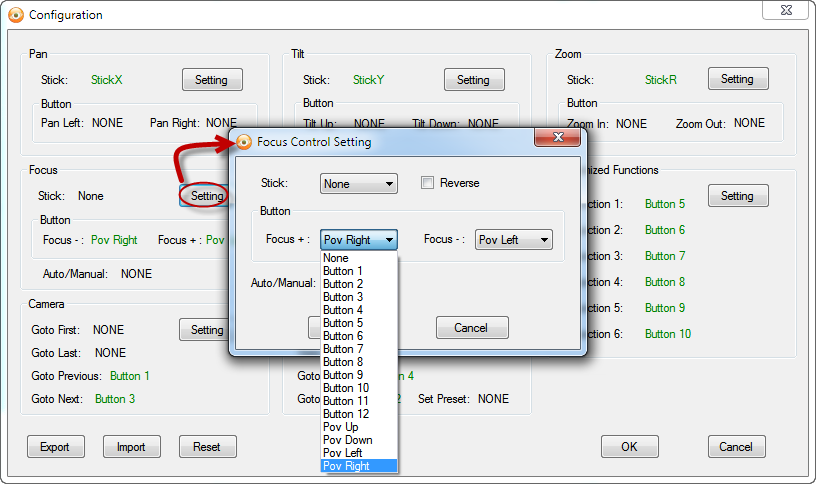This screenshot has height=484, width=816.
Task: Close the Configuration window
Action: click(786, 10)
